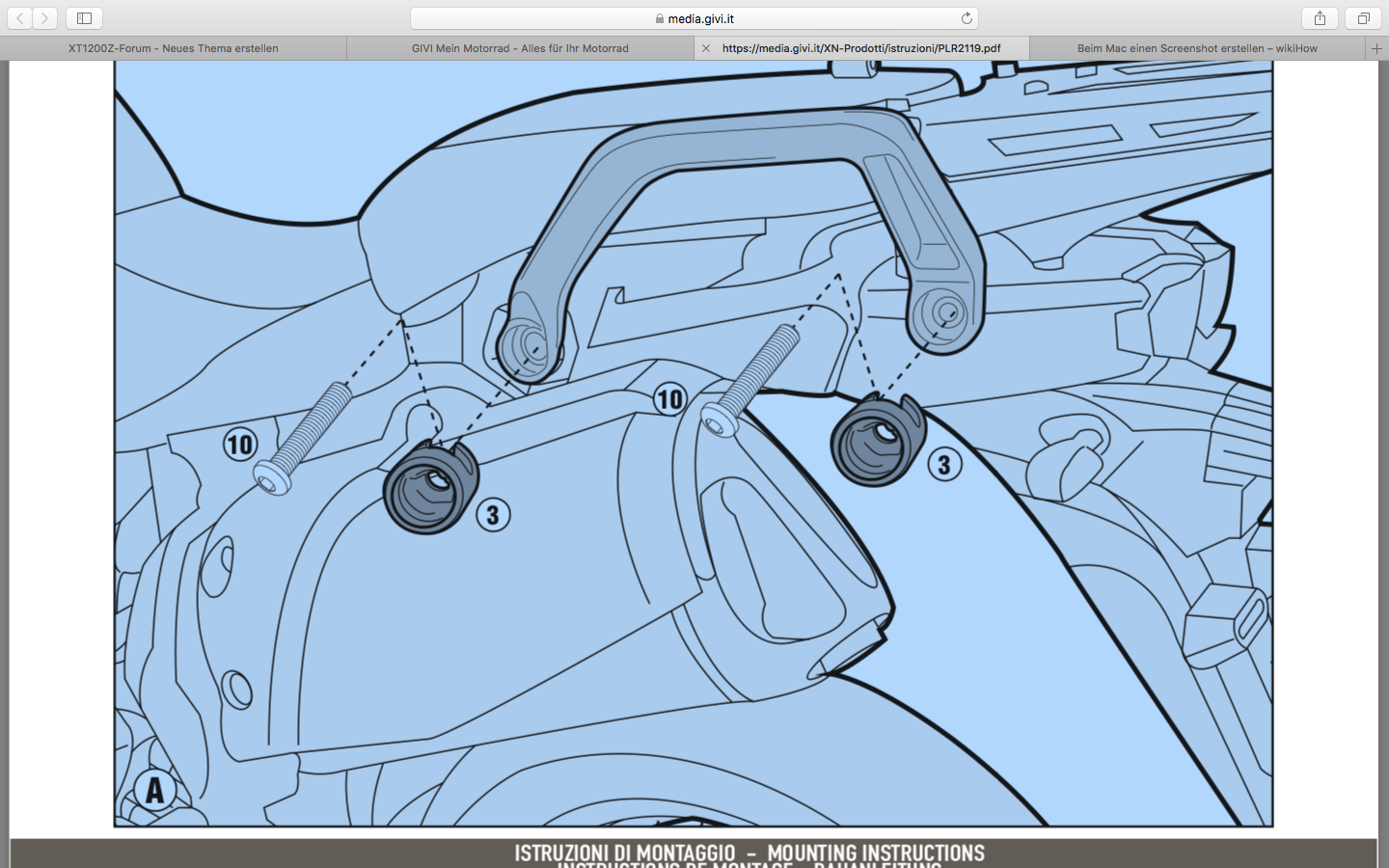Click the circled 3 label by the right bushing
The width and height of the screenshot is (1389, 868).
point(944,465)
